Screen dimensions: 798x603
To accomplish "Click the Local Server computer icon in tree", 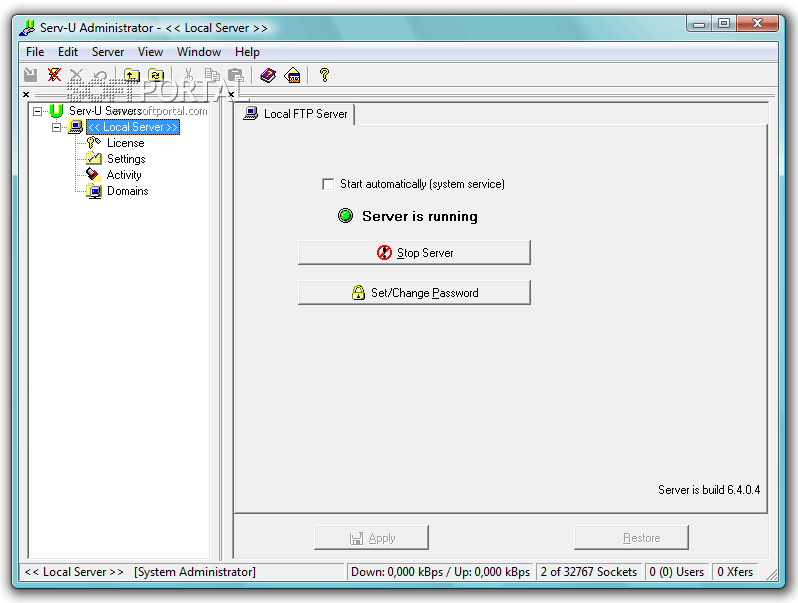I will (75, 126).
